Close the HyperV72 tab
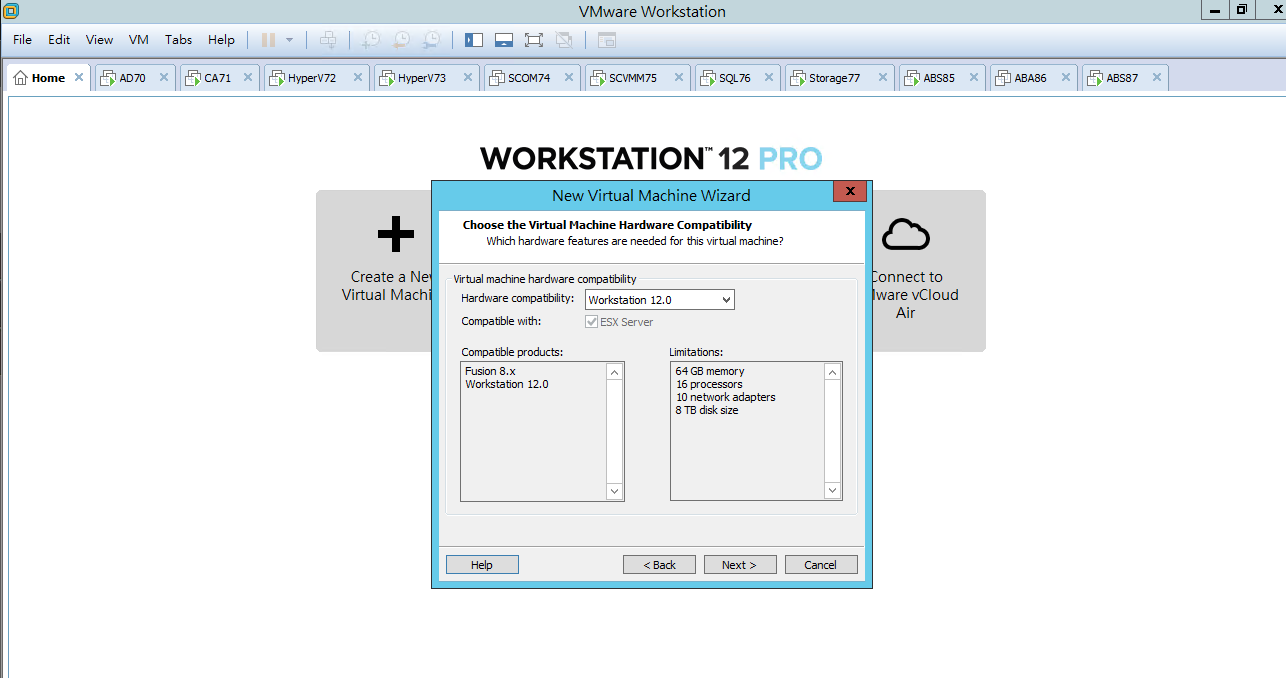The width and height of the screenshot is (1286, 678). [358, 77]
